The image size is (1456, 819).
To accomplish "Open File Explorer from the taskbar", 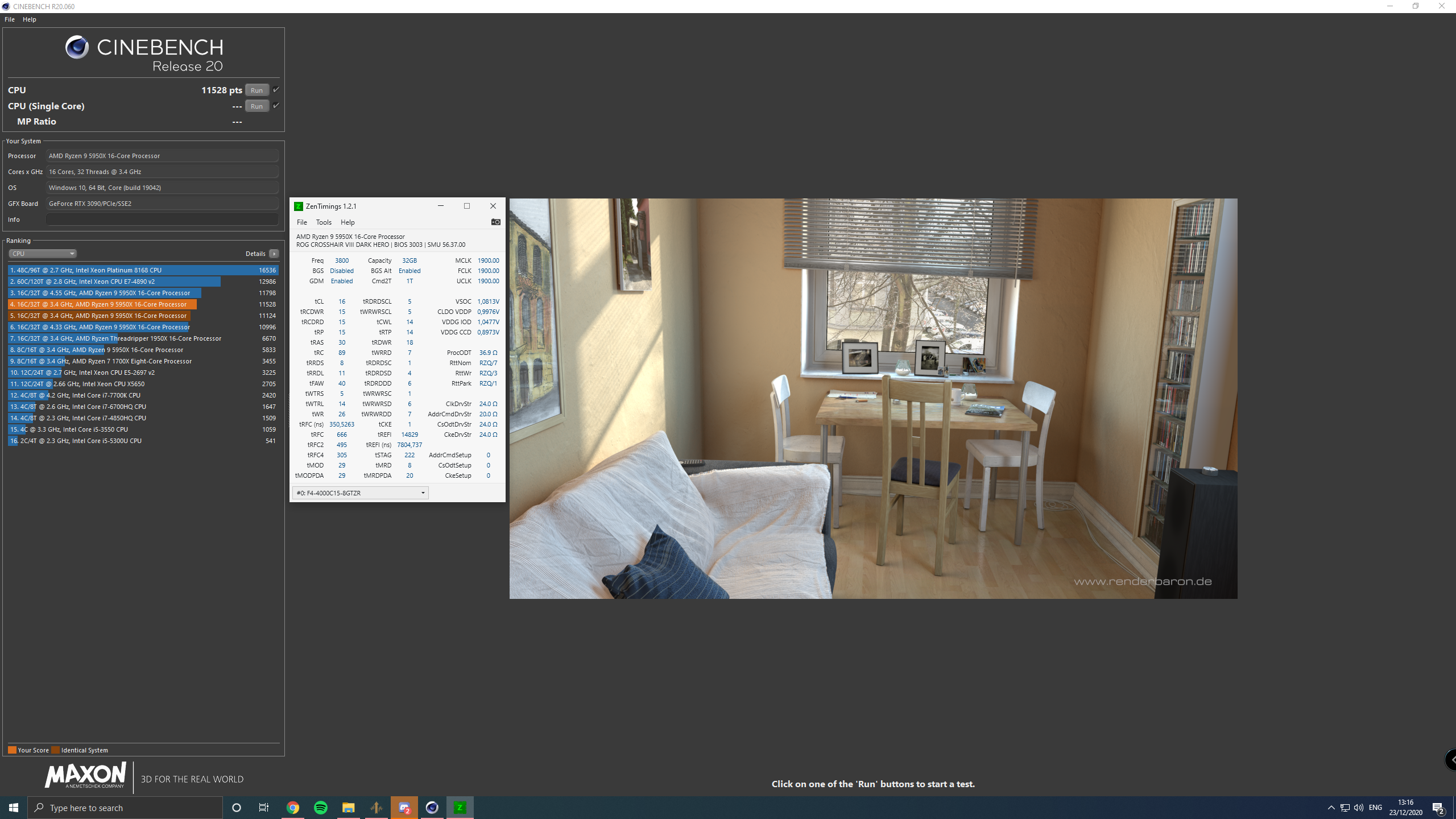I will pos(348,808).
